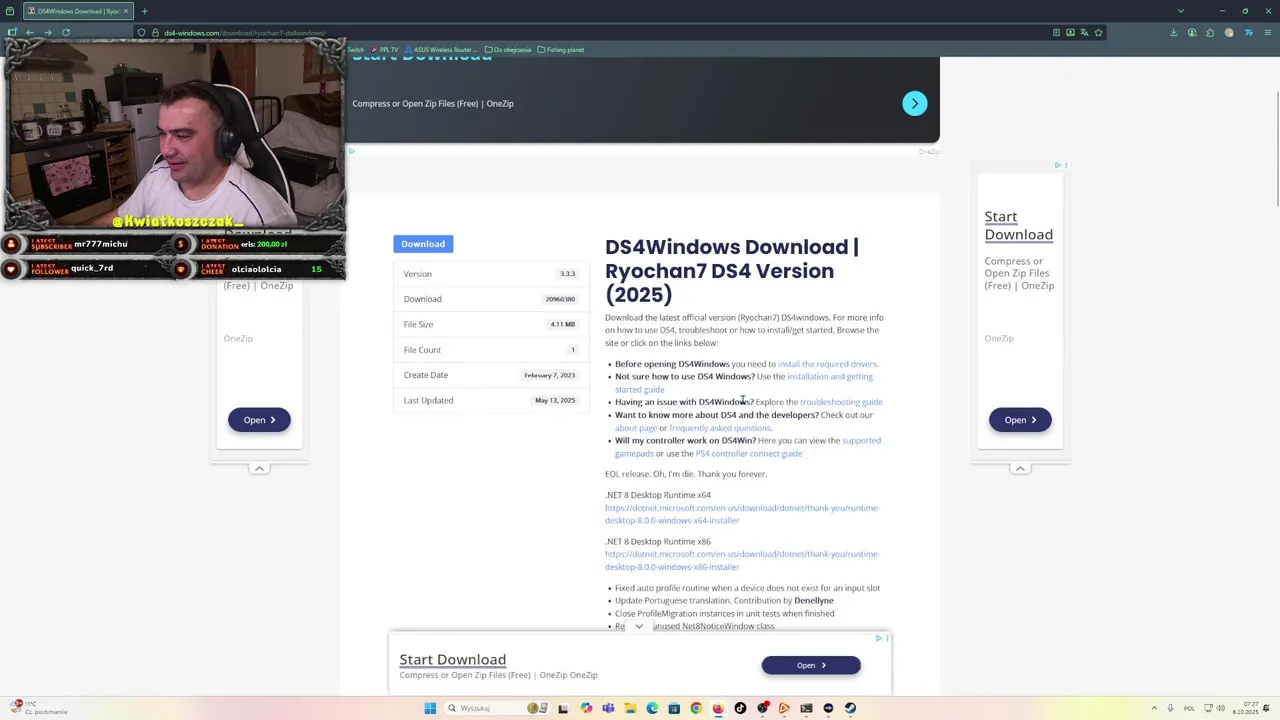Collapse the bottom banner ad chevron
This screenshot has width=1280, height=720.
coord(639,626)
